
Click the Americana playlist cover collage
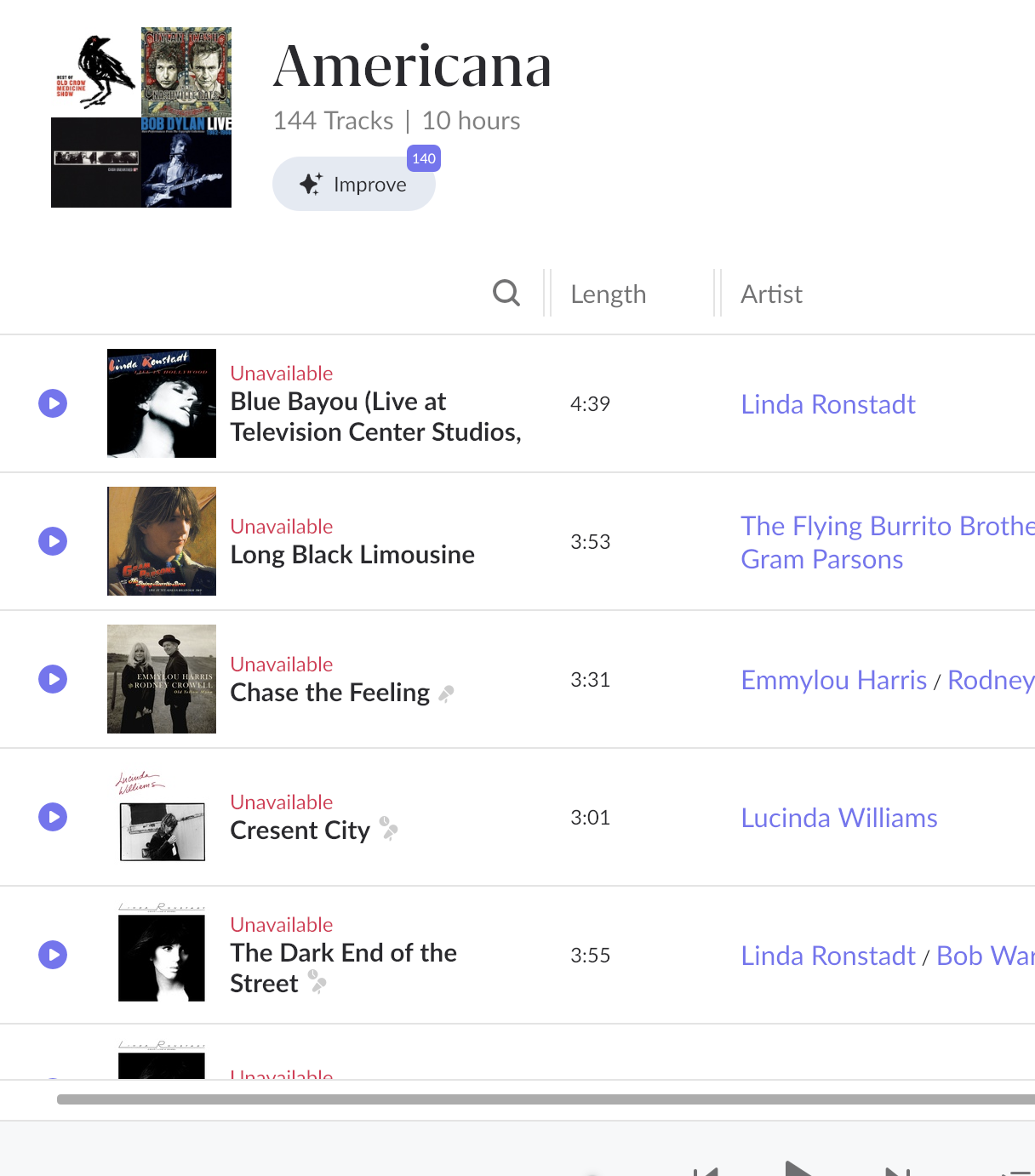(141, 117)
